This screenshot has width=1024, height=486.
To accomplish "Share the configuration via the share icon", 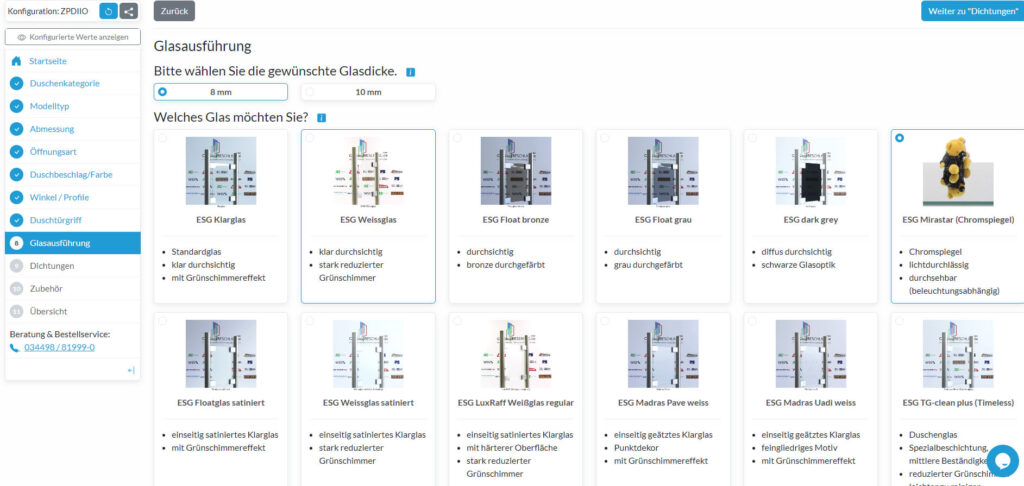I will click(129, 11).
